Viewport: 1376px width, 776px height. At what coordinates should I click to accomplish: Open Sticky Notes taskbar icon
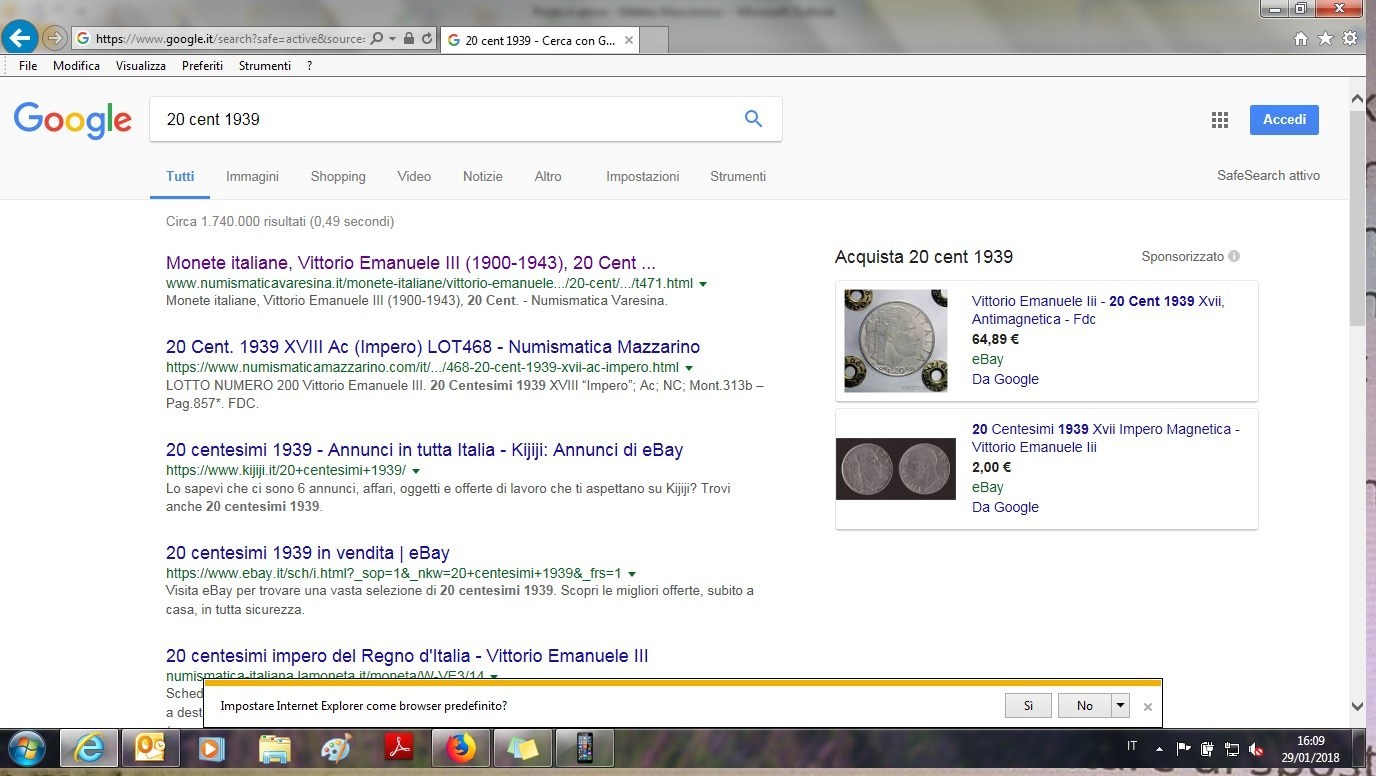(523, 748)
